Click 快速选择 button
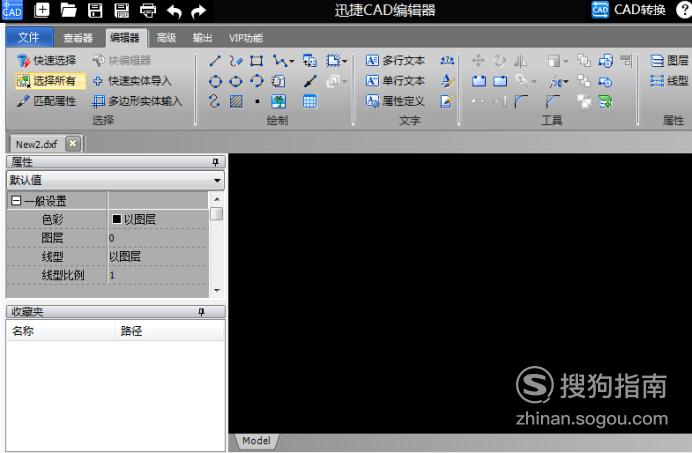Viewport: 692px width, 453px height. coord(46,60)
